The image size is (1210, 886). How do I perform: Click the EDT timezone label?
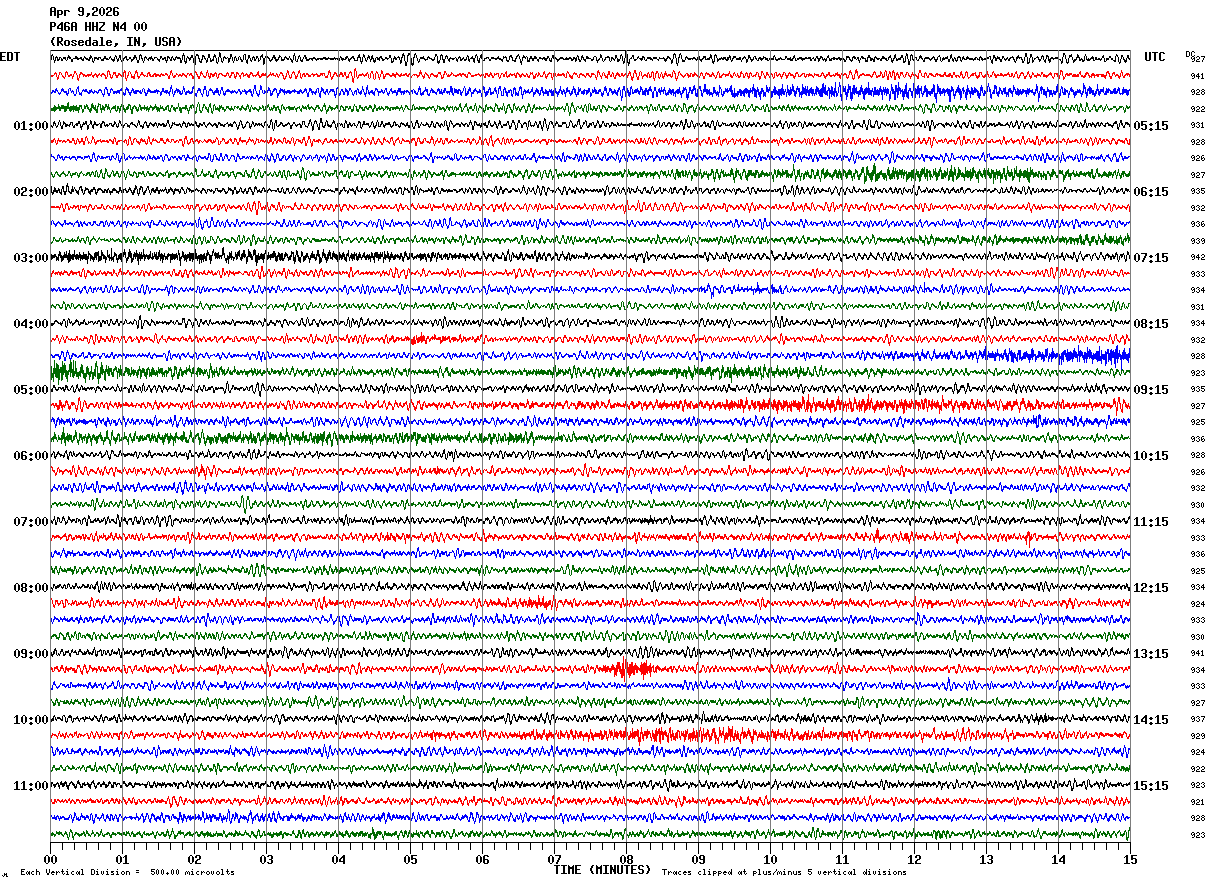pyautogui.click(x=10, y=57)
